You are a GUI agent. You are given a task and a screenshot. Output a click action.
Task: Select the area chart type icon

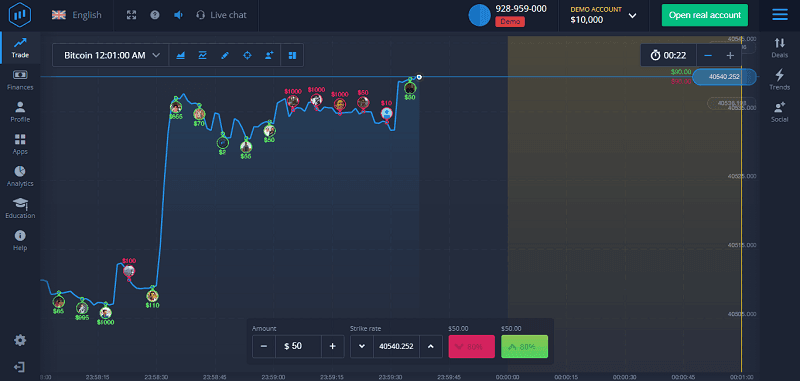[180, 55]
